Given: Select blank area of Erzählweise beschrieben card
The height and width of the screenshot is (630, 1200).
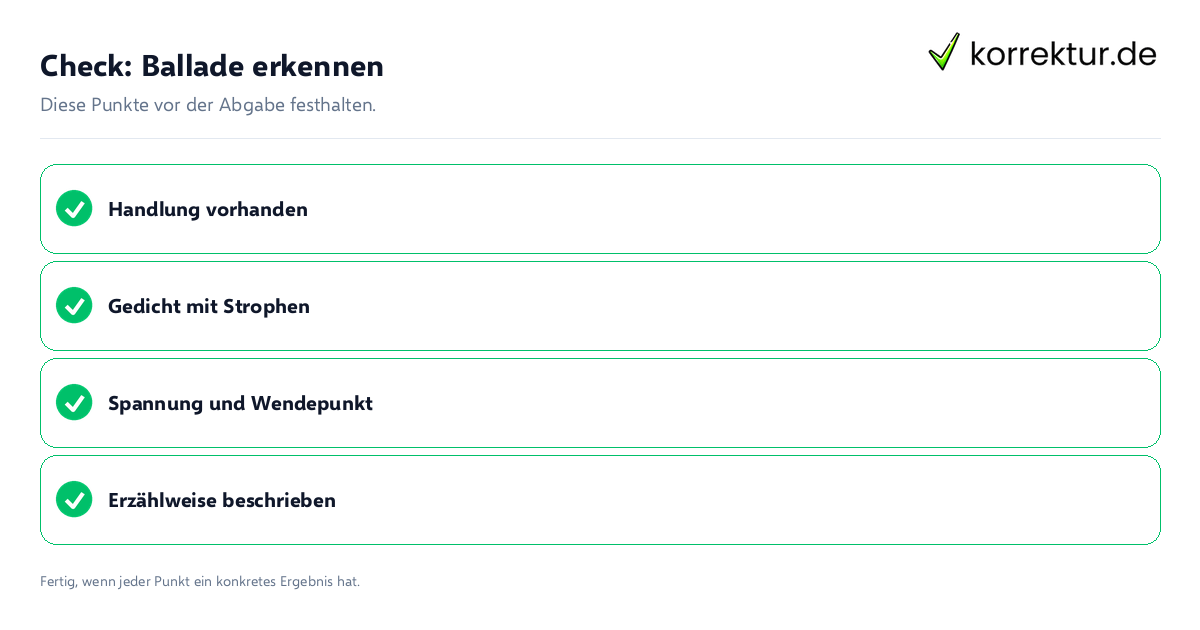Looking at the screenshot, I should point(745,500).
